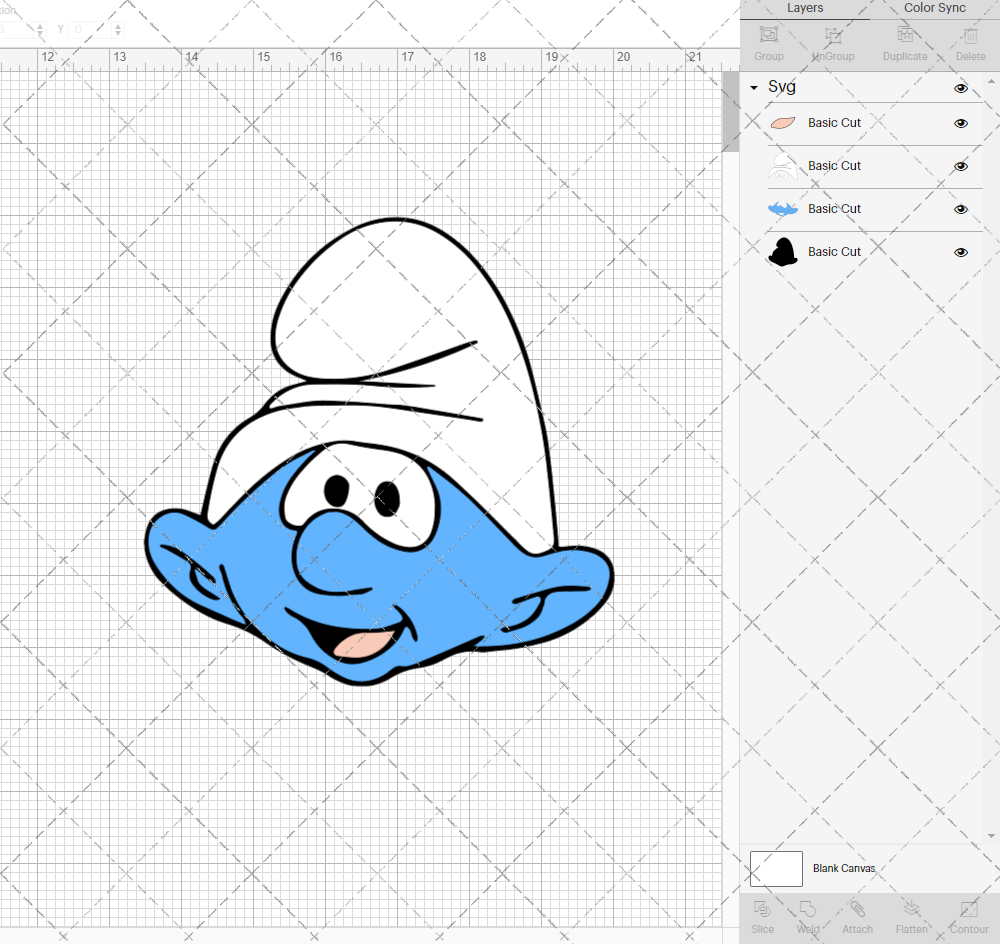Viewport: 1000px width, 944px height.
Task: Select the white hat layer thumbnail
Action: pyautogui.click(x=783, y=166)
